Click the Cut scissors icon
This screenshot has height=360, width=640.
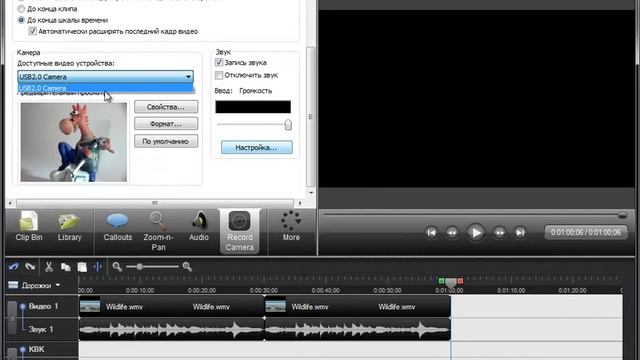pyautogui.click(x=49, y=267)
